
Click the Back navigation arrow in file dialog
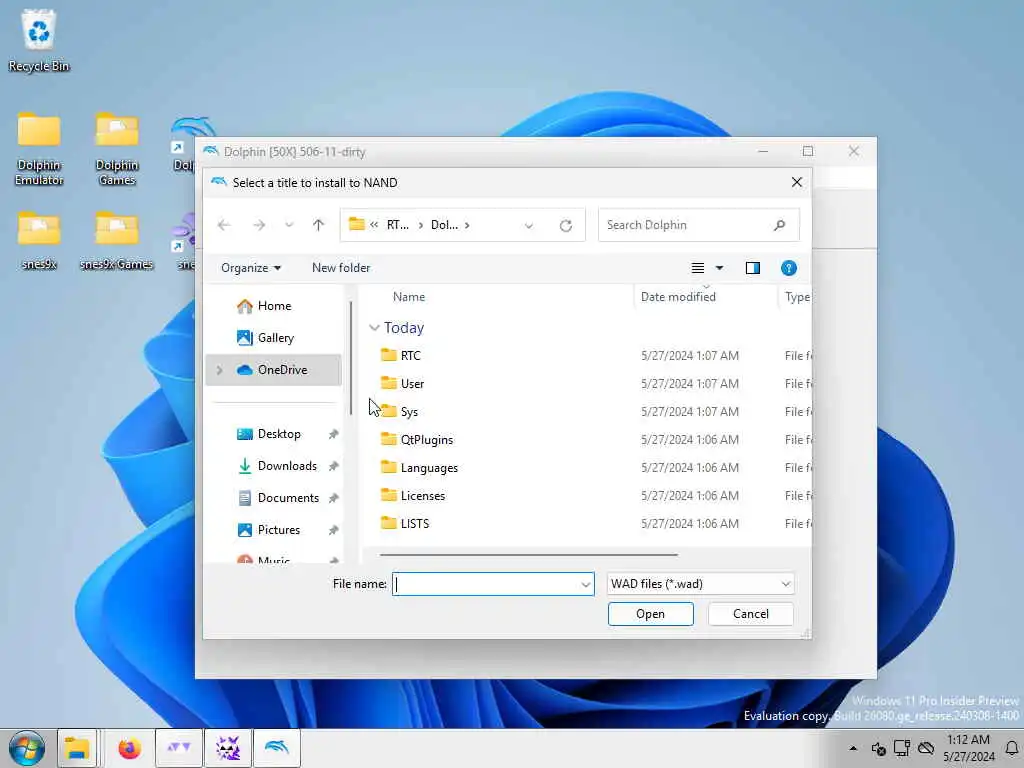224,225
